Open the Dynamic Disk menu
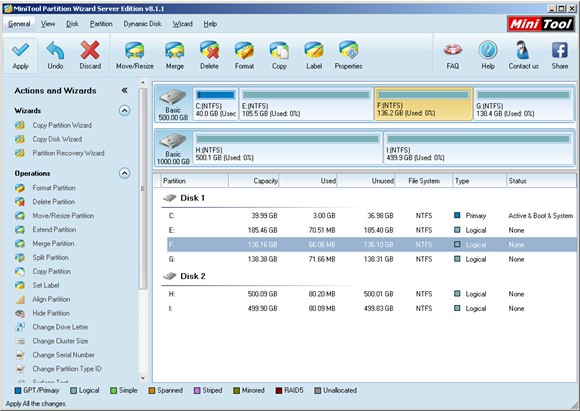This screenshot has width=580, height=411. (x=142, y=24)
